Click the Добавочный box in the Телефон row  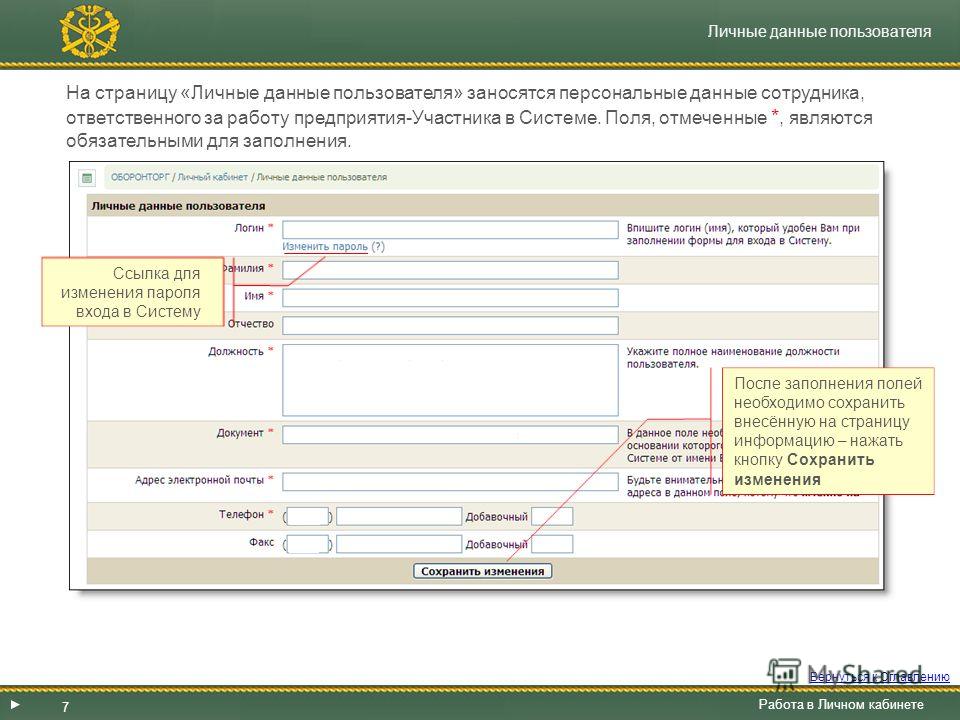[x=552, y=516]
